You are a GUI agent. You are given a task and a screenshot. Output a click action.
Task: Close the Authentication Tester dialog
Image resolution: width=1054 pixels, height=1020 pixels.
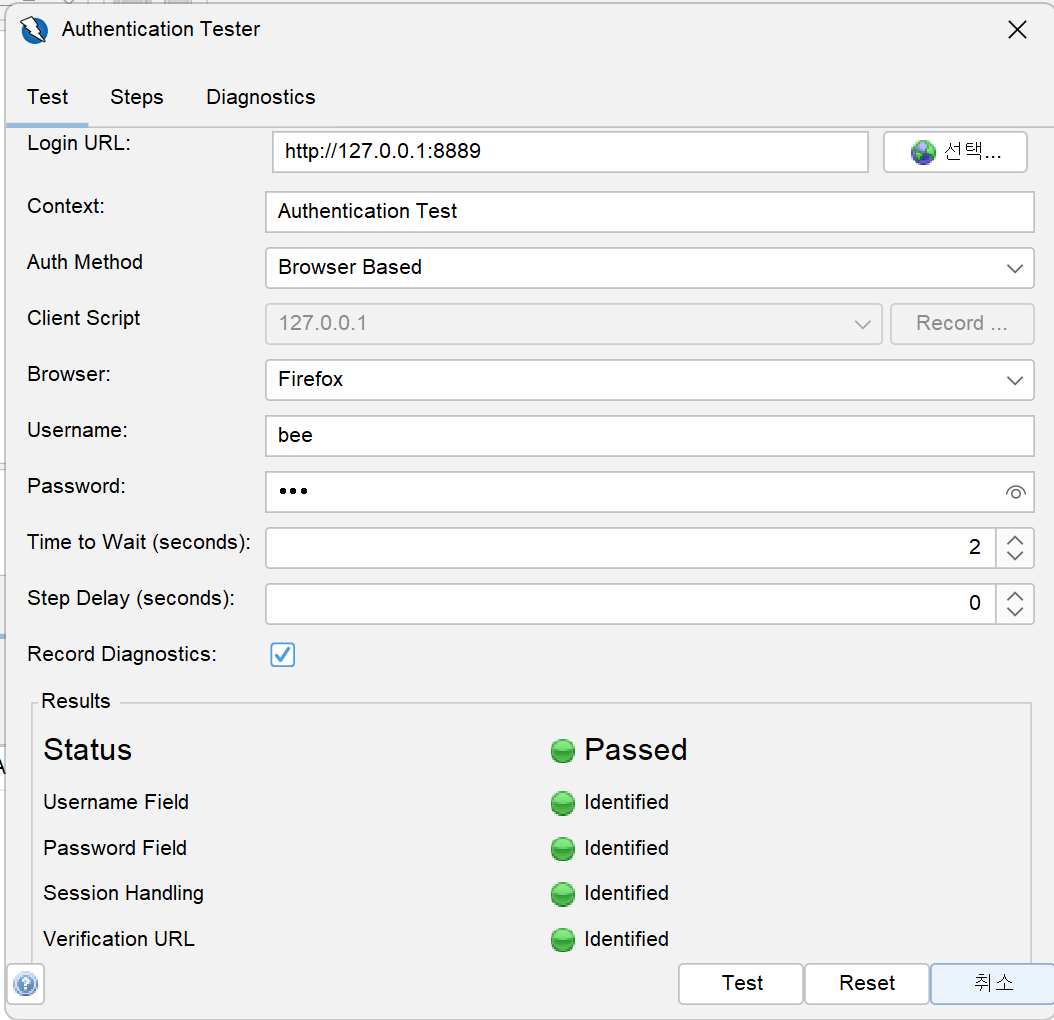pos(1017,30)
